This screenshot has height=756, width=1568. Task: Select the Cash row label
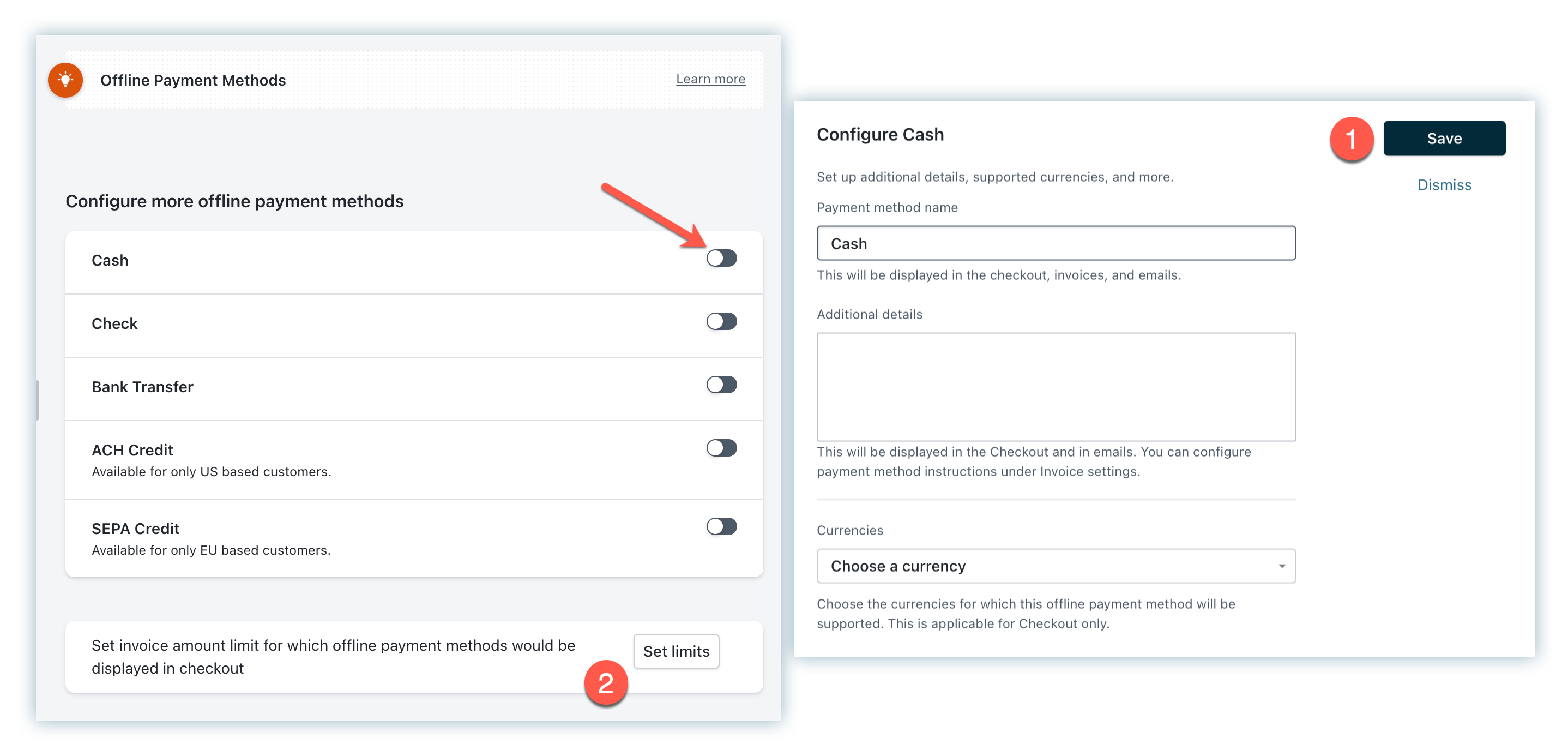[x=110, y=261]
